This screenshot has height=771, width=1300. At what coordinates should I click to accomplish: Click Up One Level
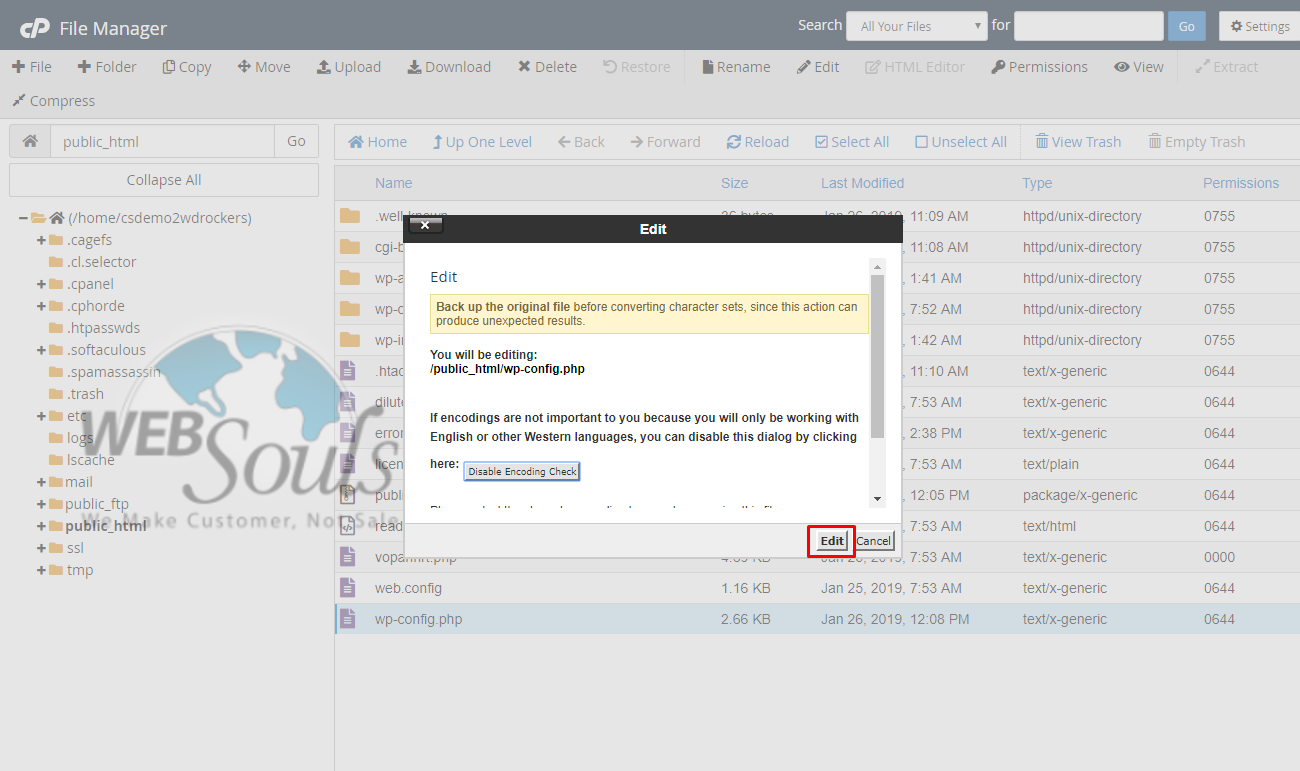click(482, 142)
